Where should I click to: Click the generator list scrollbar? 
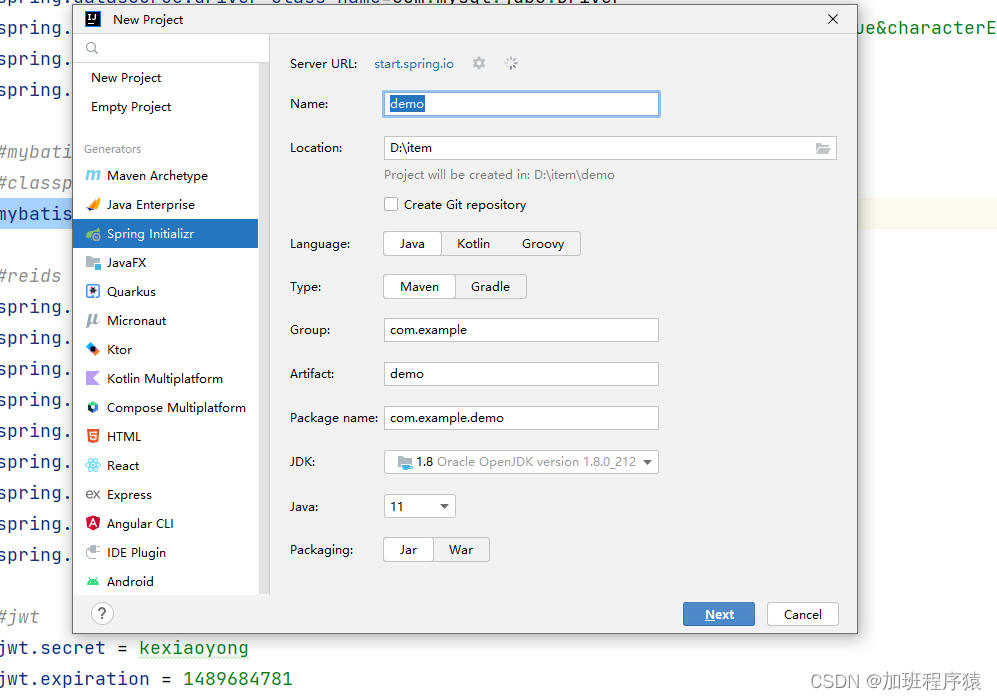[264, 328]
